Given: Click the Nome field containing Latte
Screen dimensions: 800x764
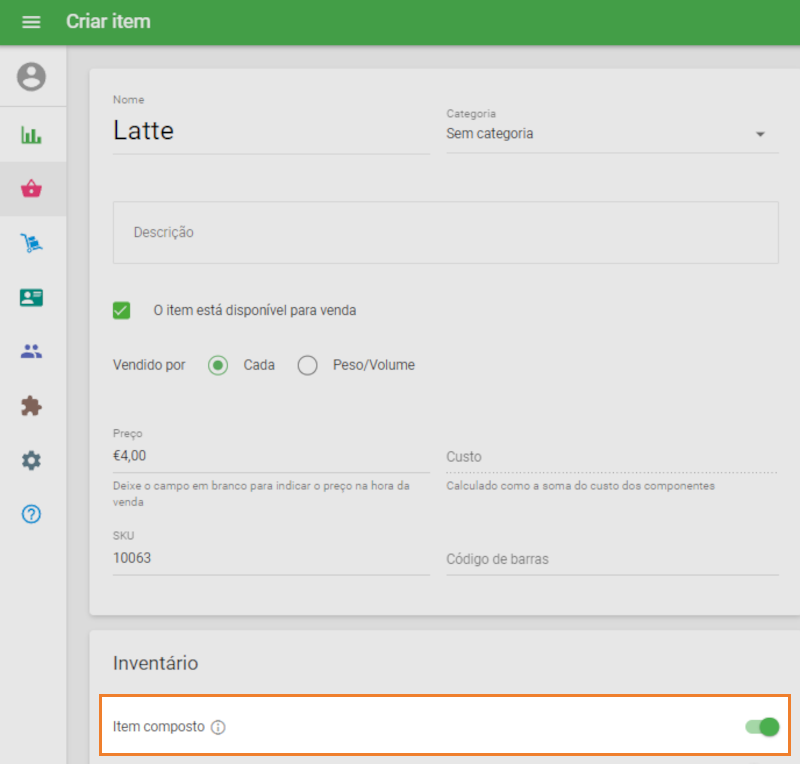Looking at the screenshot, I should point(270,131).
